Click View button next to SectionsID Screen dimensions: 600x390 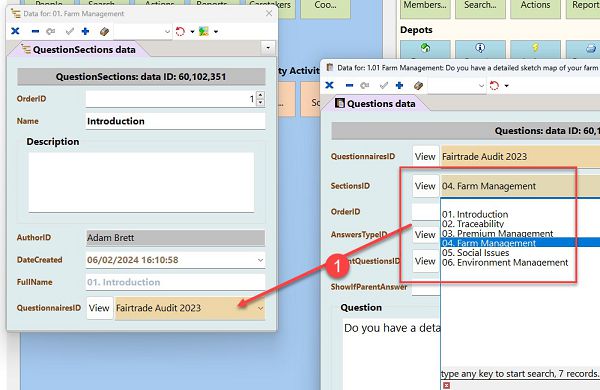click(x=425, y=186)
